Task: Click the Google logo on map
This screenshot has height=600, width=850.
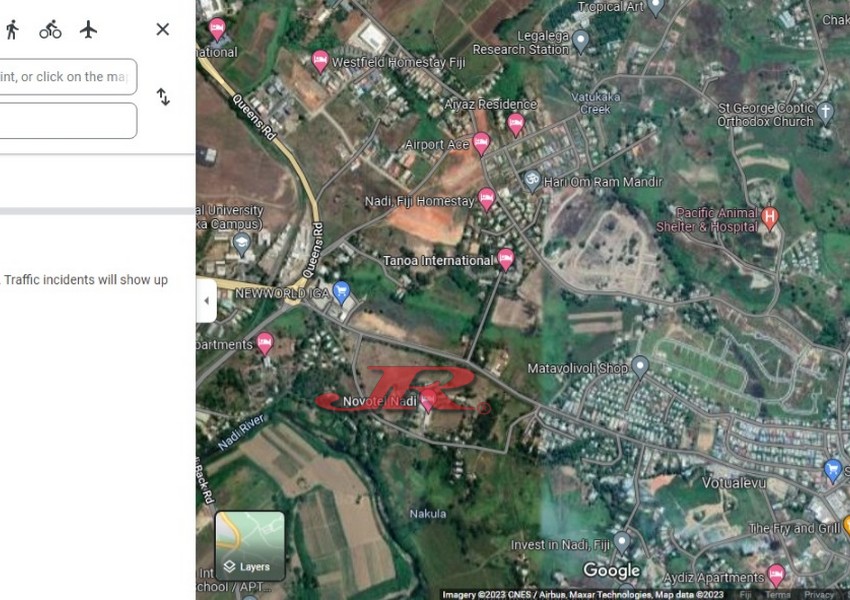Action: [x=611, y=571]
